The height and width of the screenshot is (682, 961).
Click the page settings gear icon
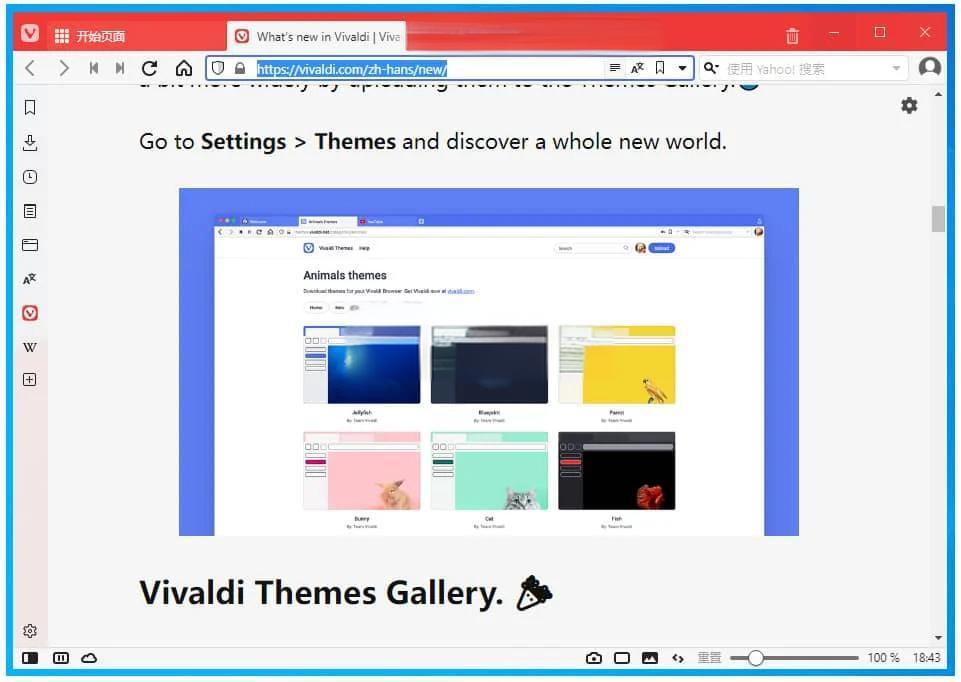click(909, 105)
